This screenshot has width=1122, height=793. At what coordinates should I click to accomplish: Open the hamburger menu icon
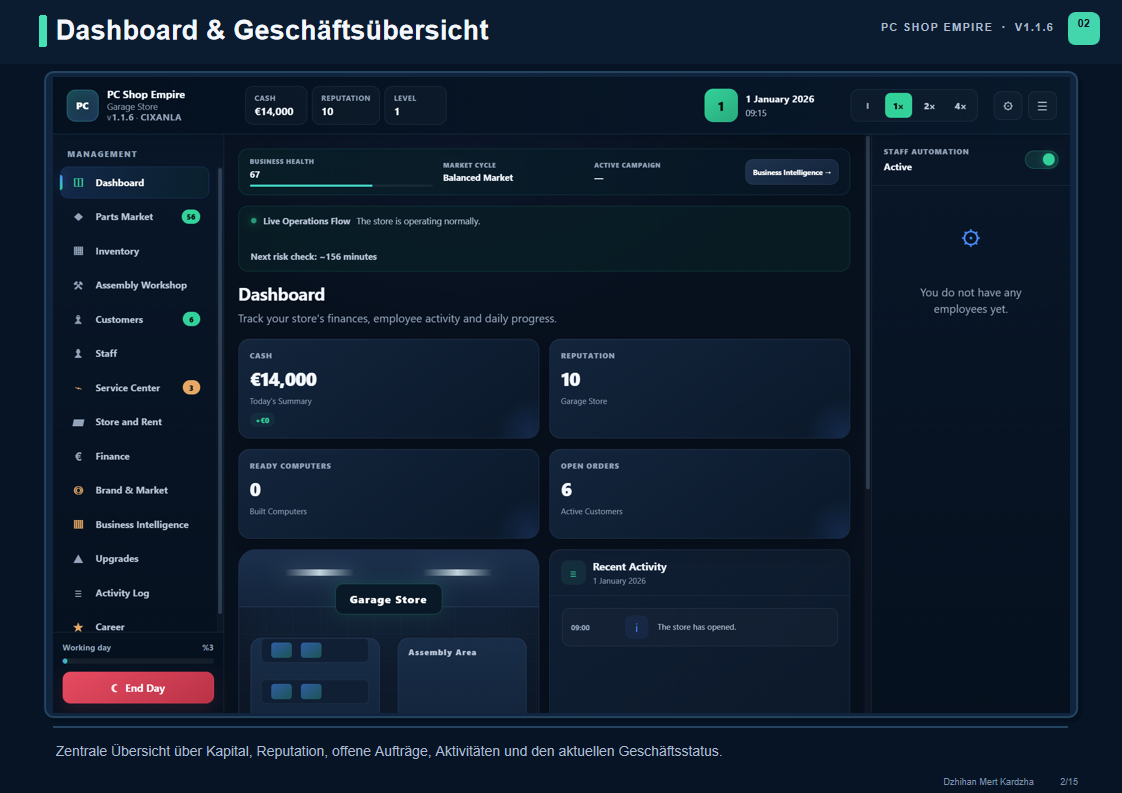click(1042, 106)
